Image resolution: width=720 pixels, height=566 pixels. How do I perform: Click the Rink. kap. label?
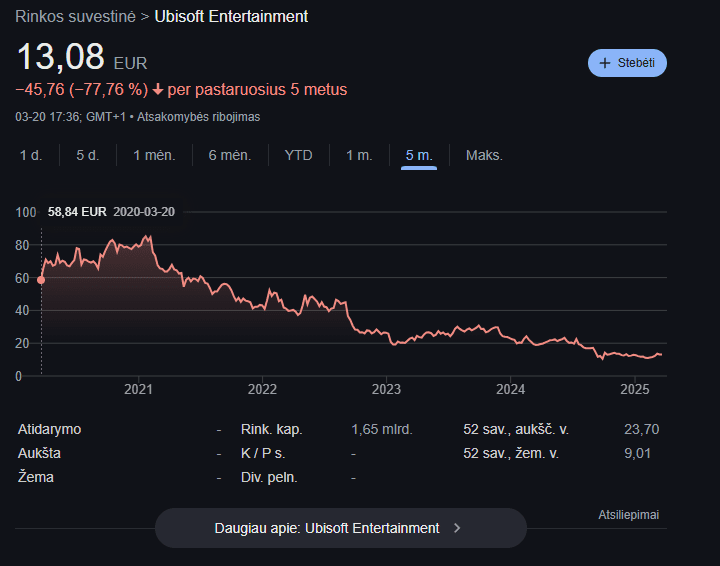[271, 429]
